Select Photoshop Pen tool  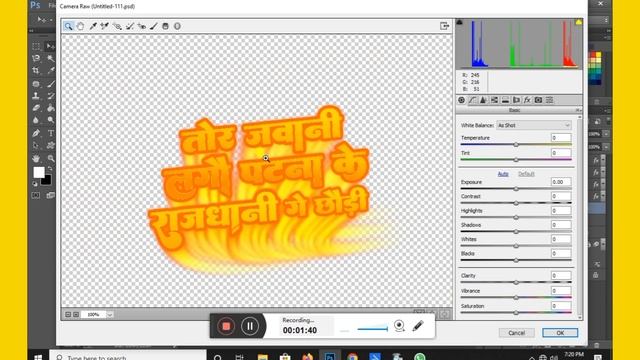[36, 133]
